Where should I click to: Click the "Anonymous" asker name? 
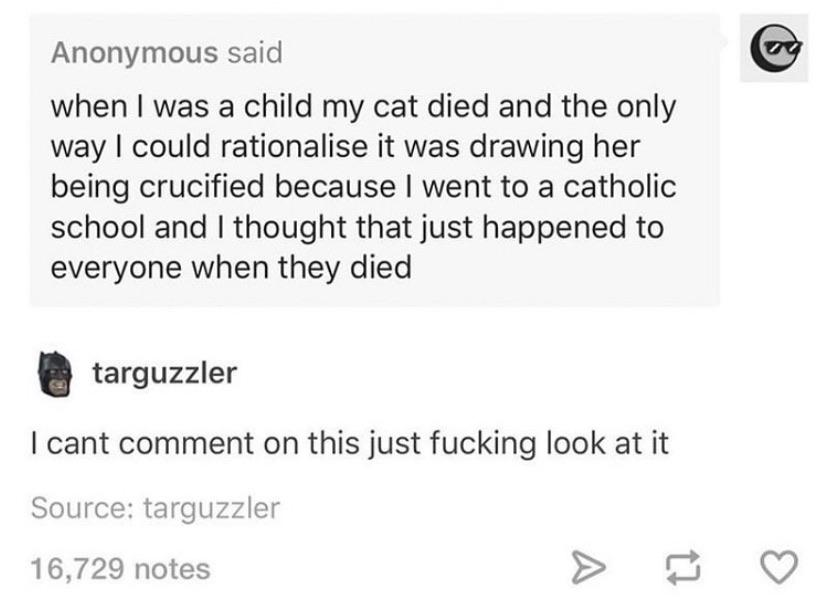134,52
